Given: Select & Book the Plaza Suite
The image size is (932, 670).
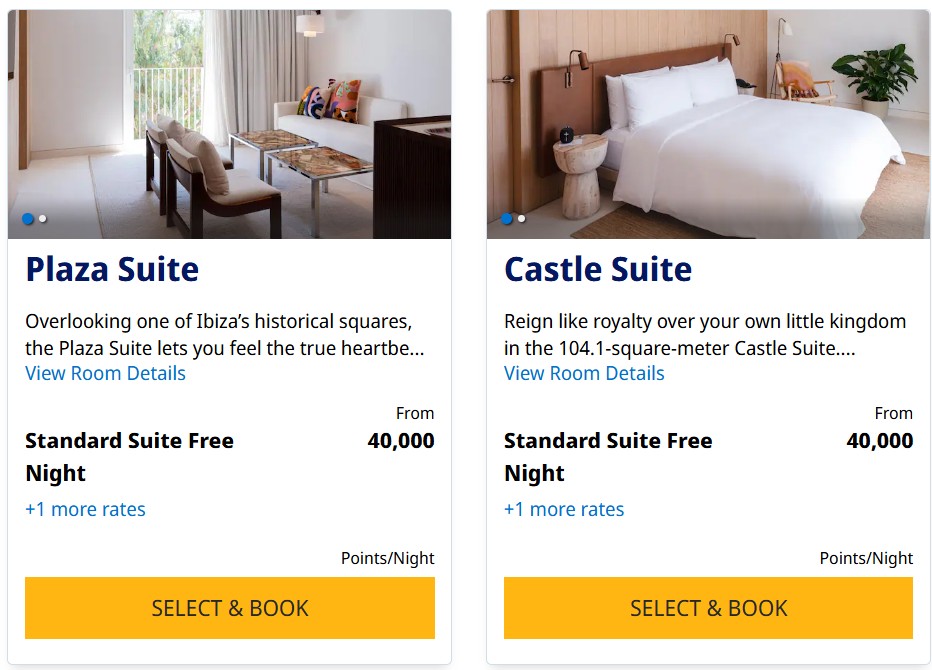Looking at the screenshot, I should [230, 608].
